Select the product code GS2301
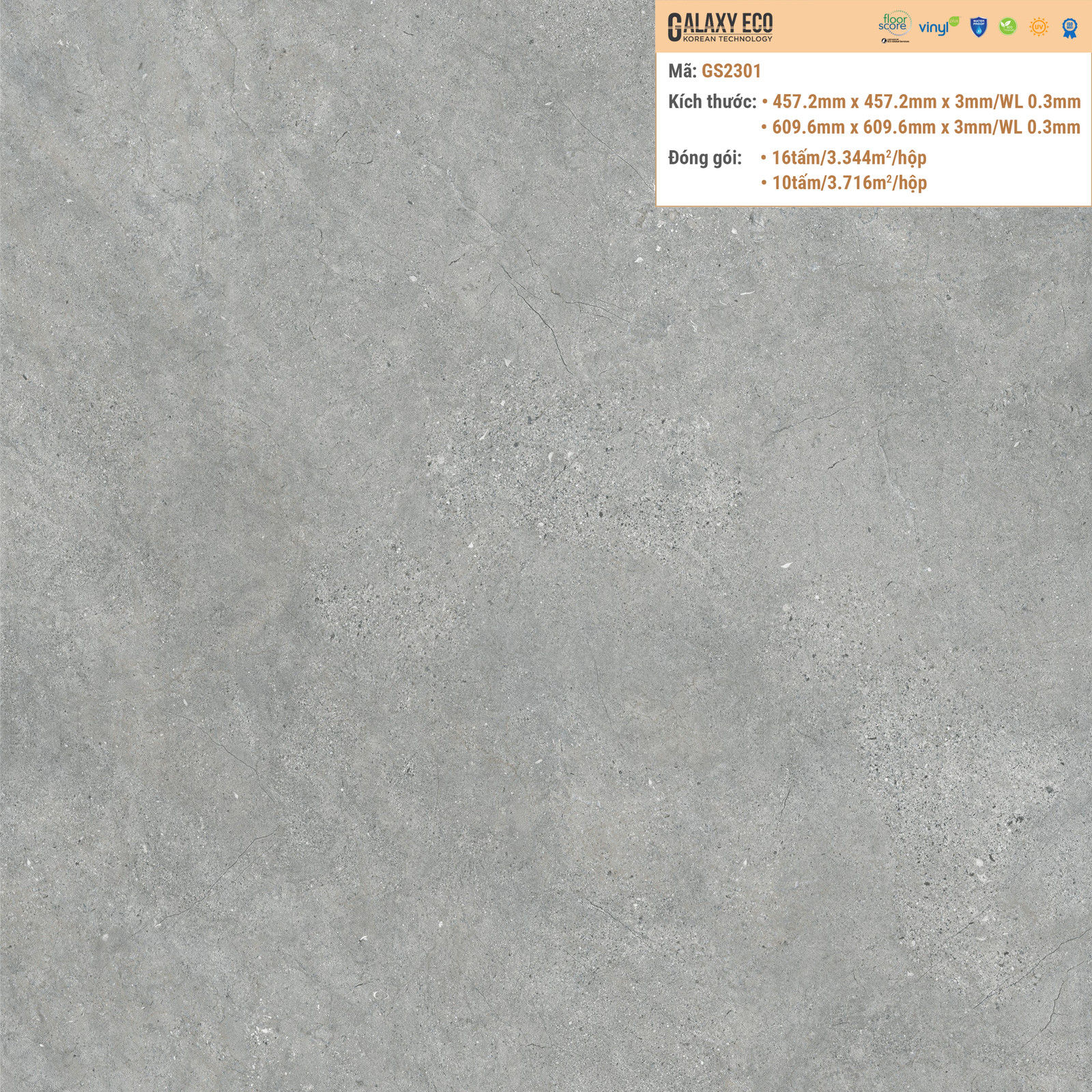This screenshot has width=1092, height=1092. [731, 71]
